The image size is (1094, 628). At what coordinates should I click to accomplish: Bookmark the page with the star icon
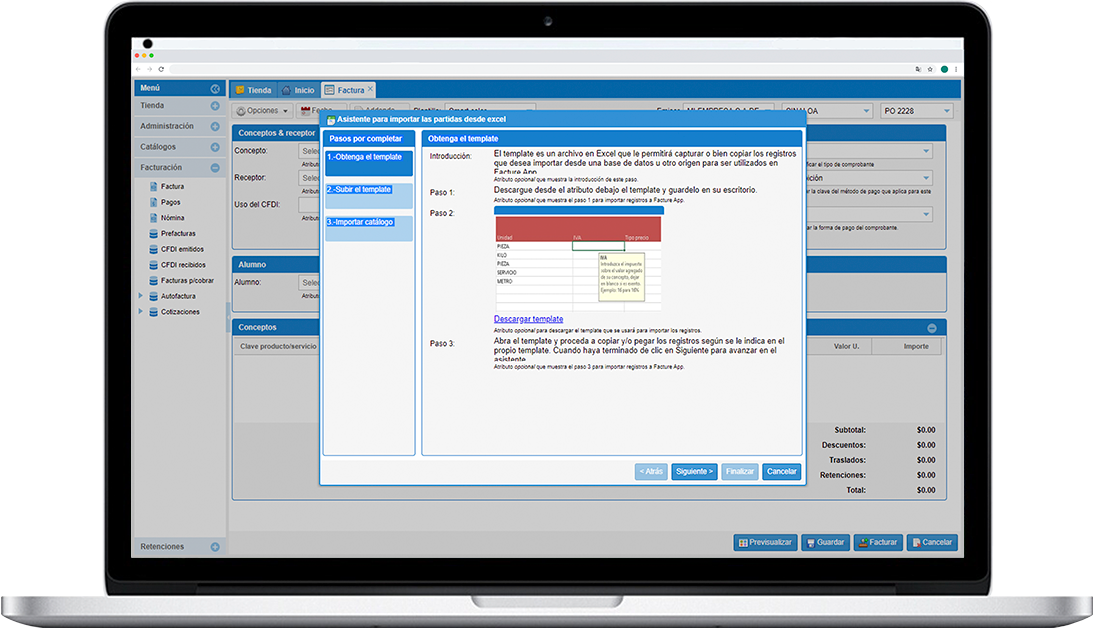pos(930,69)
